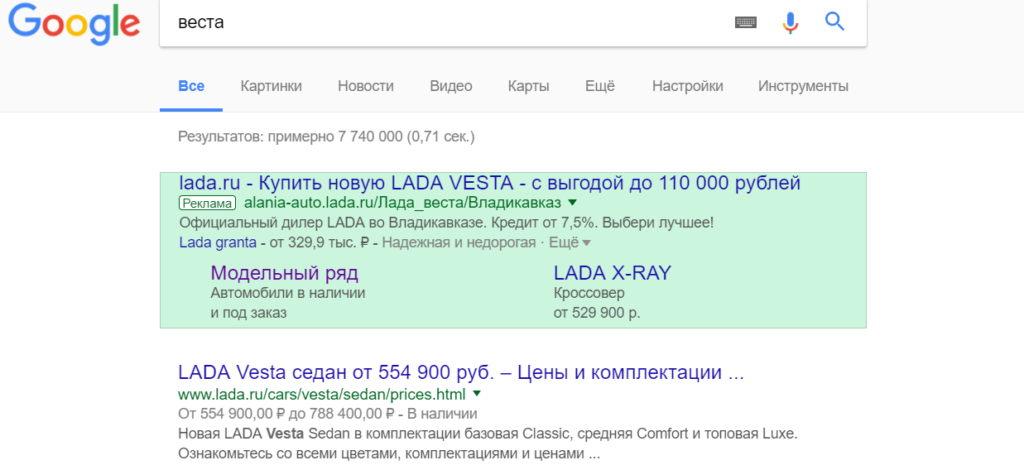Viewport: 1024px width, 465px height.
Task: Open the on-screen keyboard icon
Action: 746,23
